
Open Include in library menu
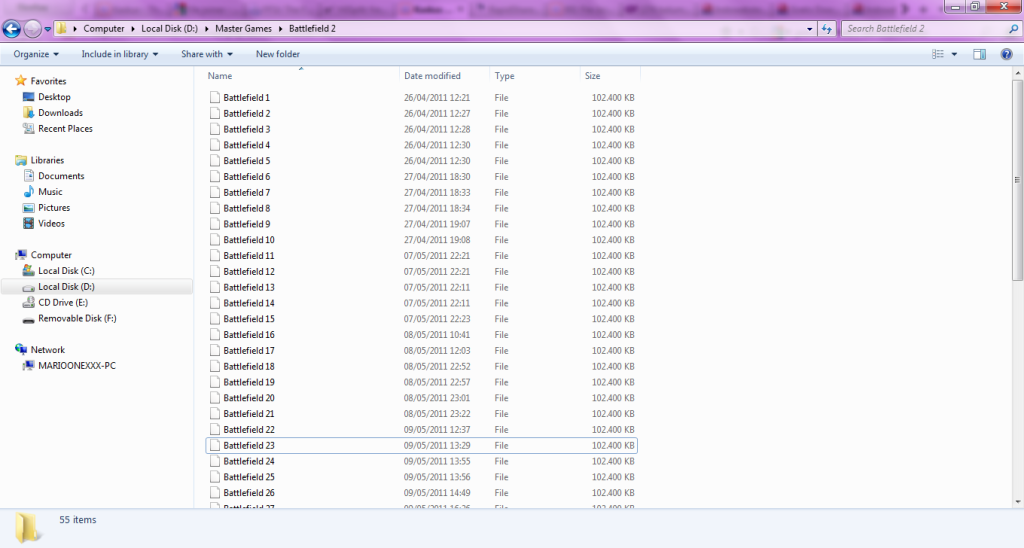pos(120,54)
